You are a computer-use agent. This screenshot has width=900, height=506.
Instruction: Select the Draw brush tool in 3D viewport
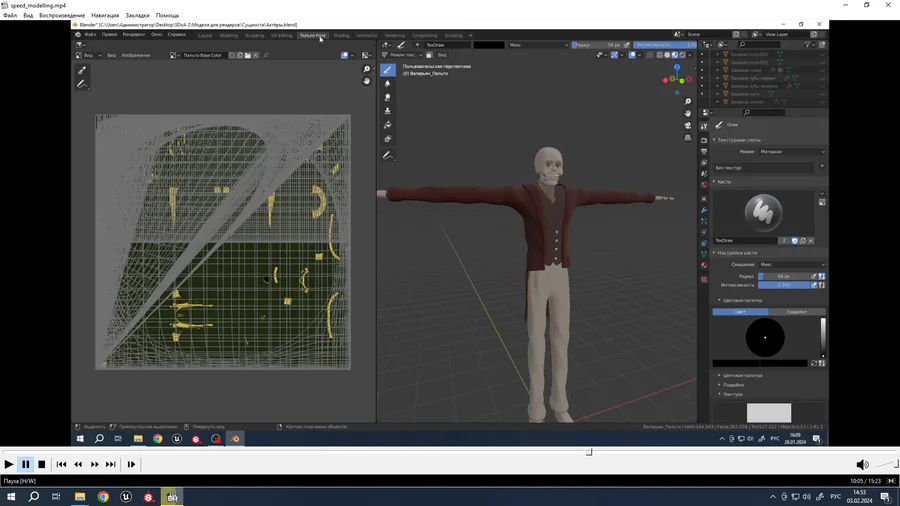click(x=388, y=70)
